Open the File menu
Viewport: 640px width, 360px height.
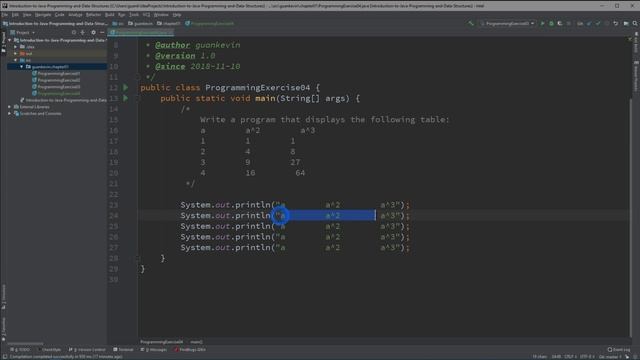(4, 15)
